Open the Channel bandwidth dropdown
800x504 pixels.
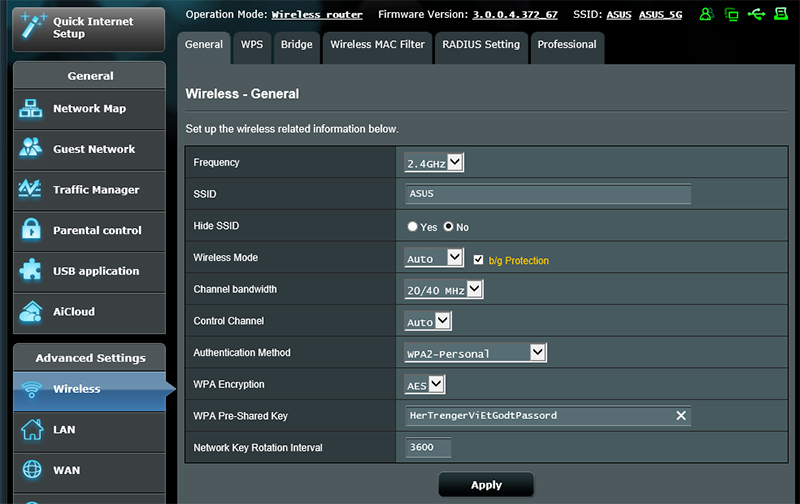click(443, 290)
